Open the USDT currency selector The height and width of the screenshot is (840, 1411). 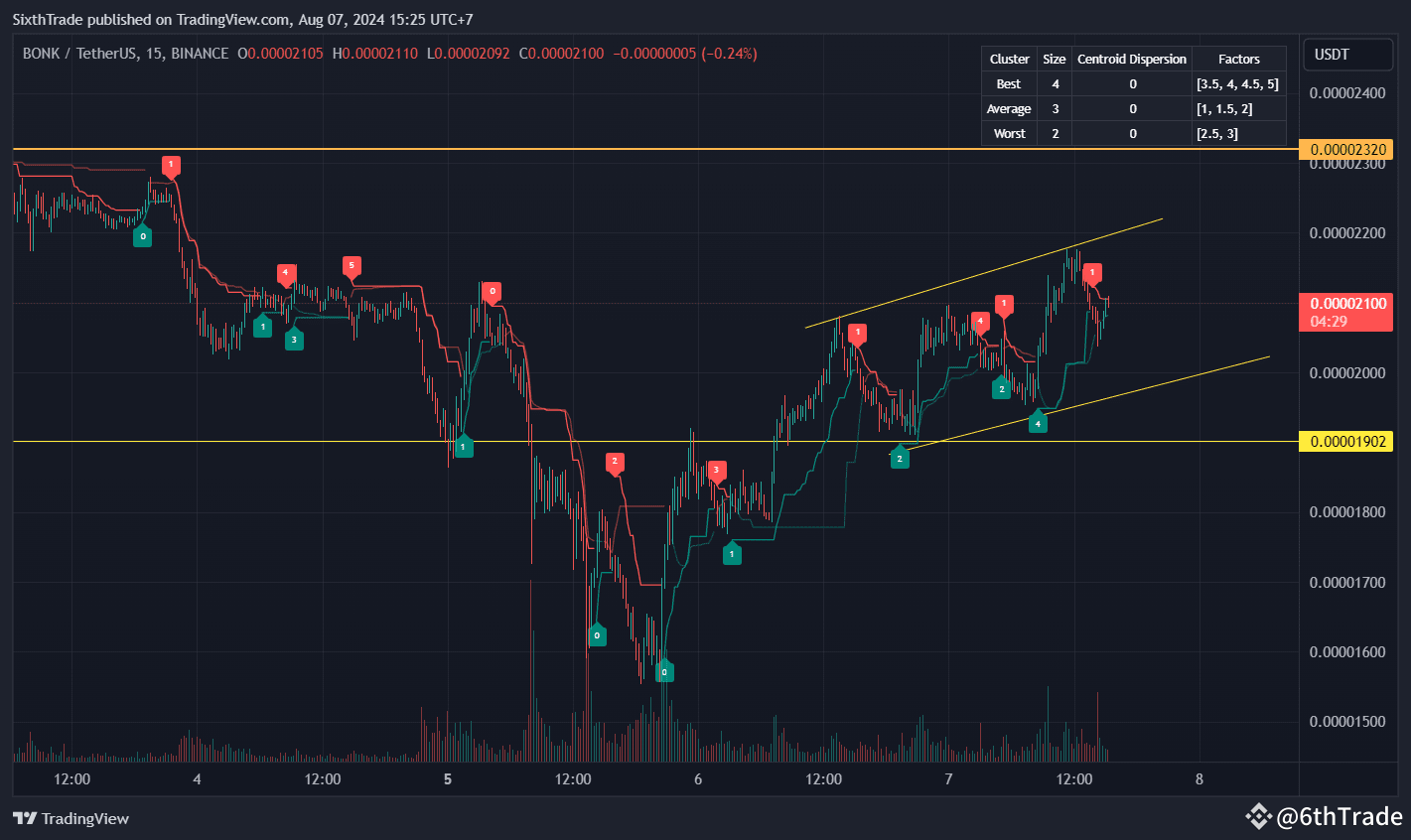1347,55
